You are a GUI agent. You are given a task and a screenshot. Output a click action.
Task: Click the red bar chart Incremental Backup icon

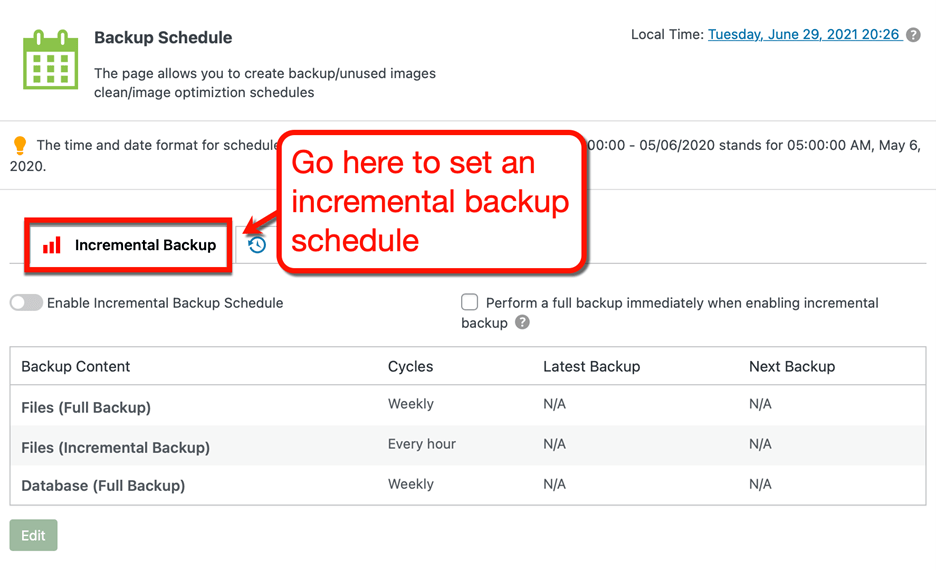pyautogui.click(x=52, y=245)
